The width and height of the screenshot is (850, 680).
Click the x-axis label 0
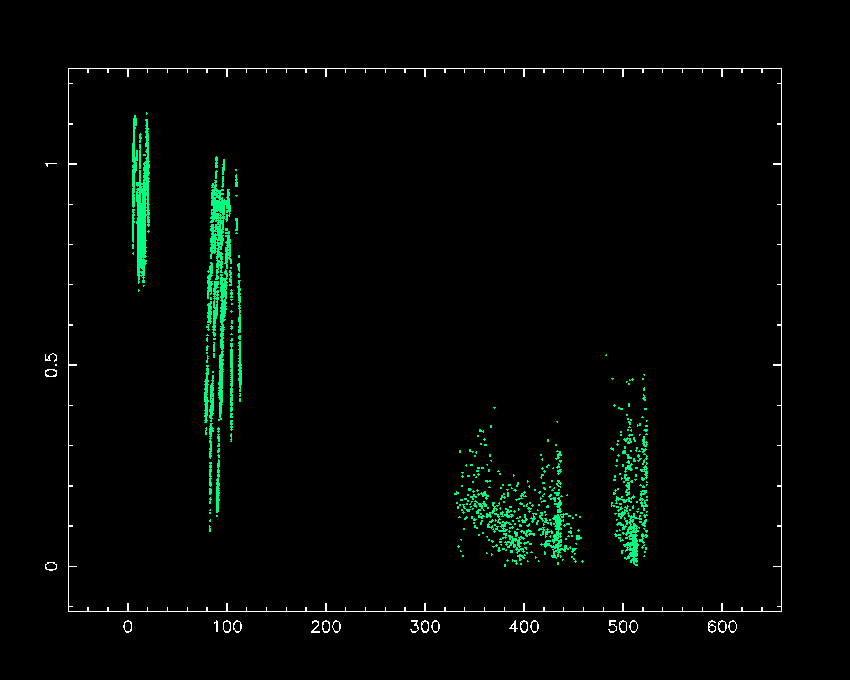[128, 627]
